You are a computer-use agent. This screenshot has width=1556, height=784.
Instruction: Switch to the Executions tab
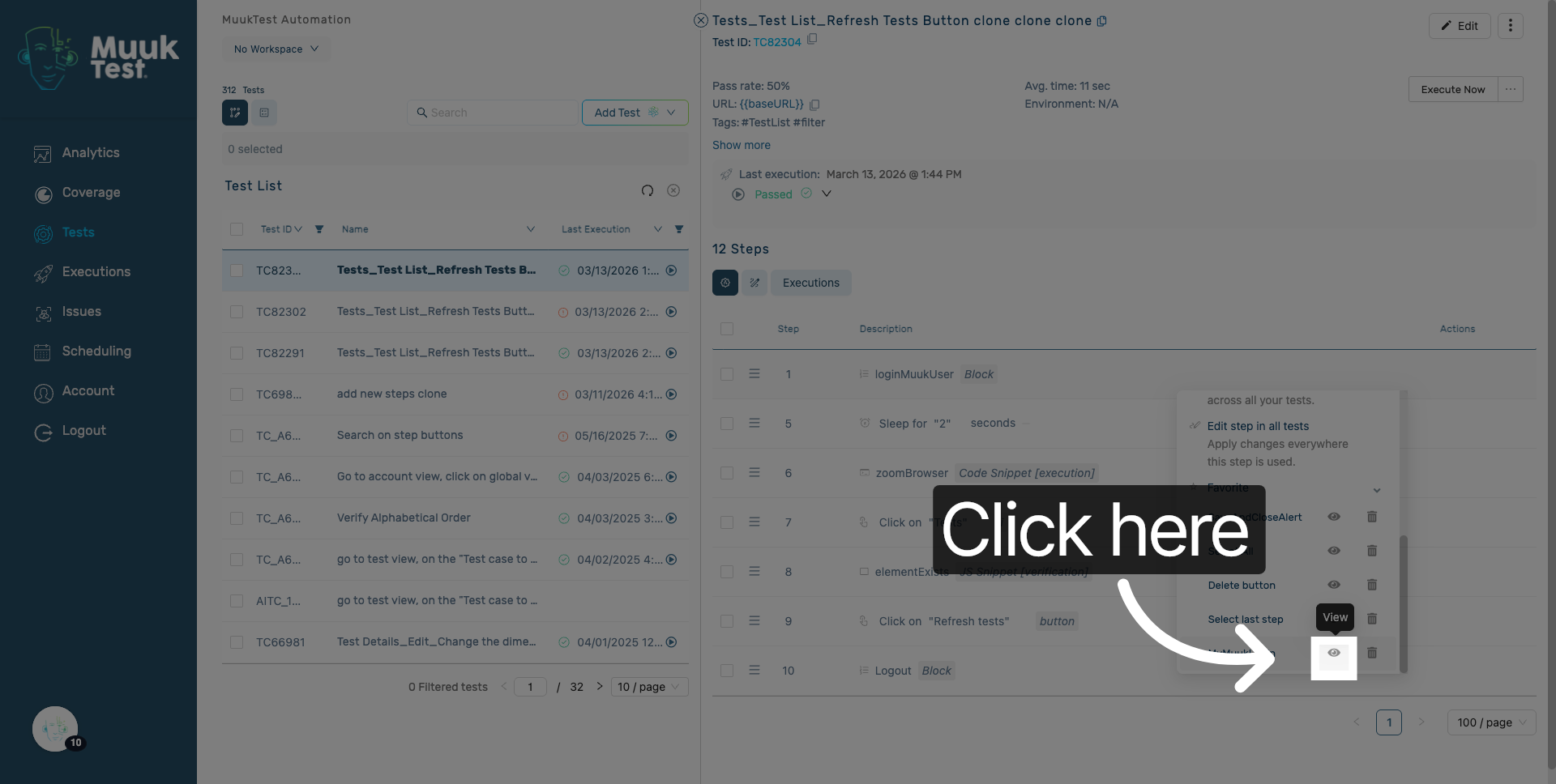(811, 283)
